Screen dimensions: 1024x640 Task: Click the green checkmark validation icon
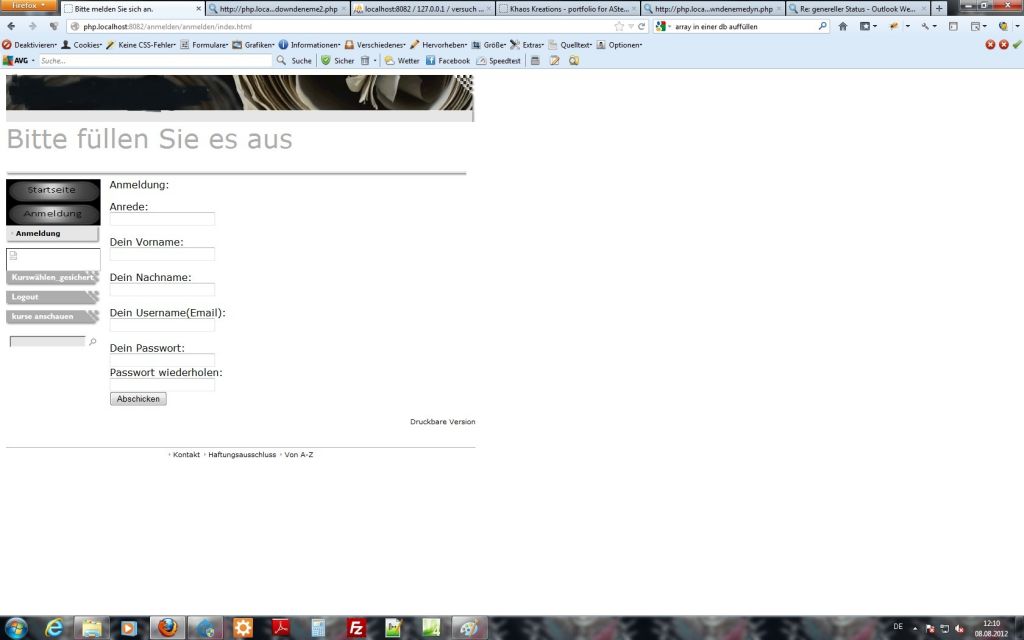pos(1017,45)
